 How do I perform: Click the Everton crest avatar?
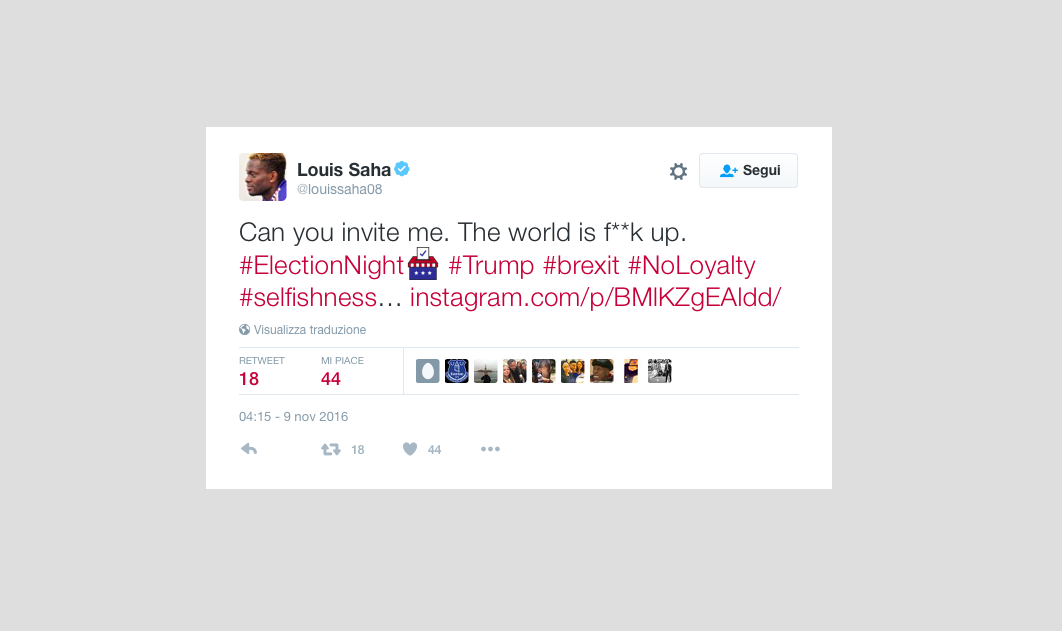(x=456, y=371)
